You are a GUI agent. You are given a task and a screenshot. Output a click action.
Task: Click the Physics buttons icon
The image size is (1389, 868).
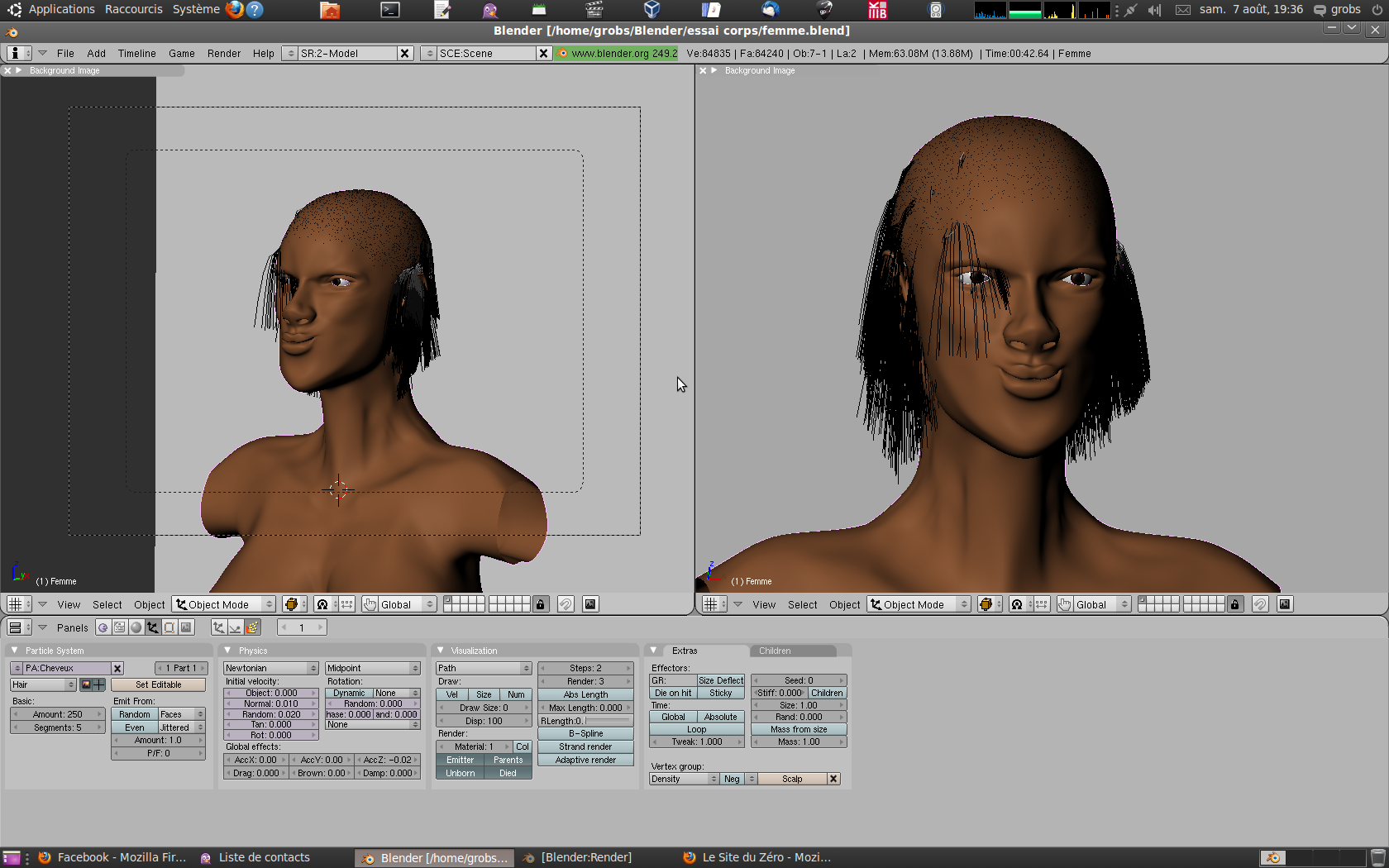[236, 627]
